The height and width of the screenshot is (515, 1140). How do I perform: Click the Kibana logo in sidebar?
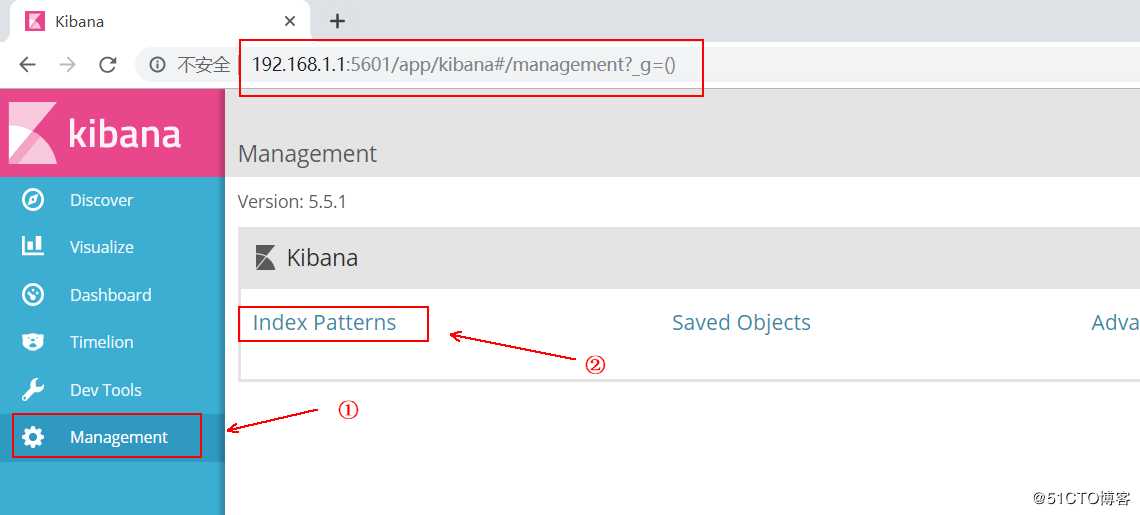(x=95, y=133)
